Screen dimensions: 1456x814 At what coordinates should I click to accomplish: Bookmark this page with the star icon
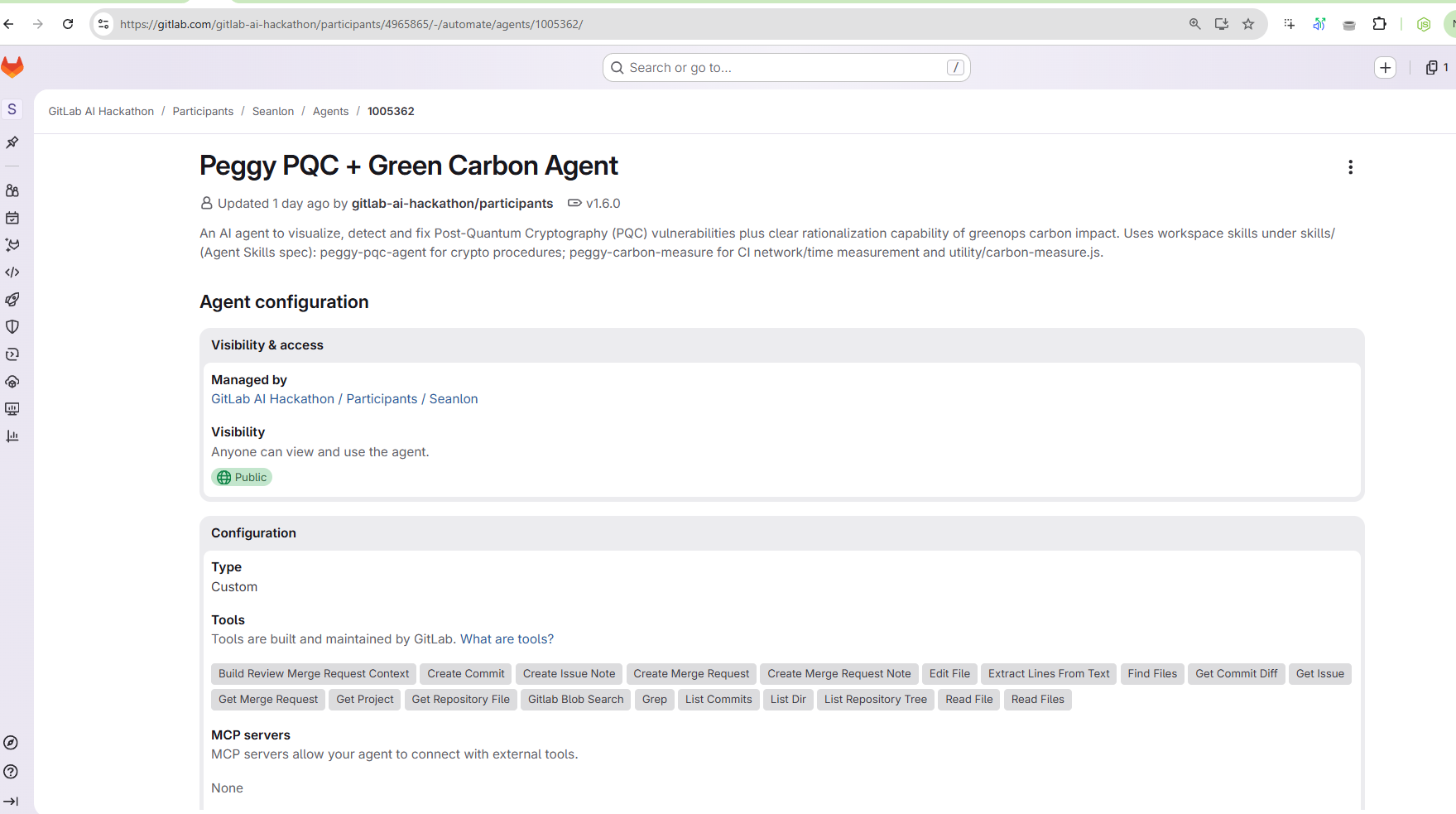1248,24
